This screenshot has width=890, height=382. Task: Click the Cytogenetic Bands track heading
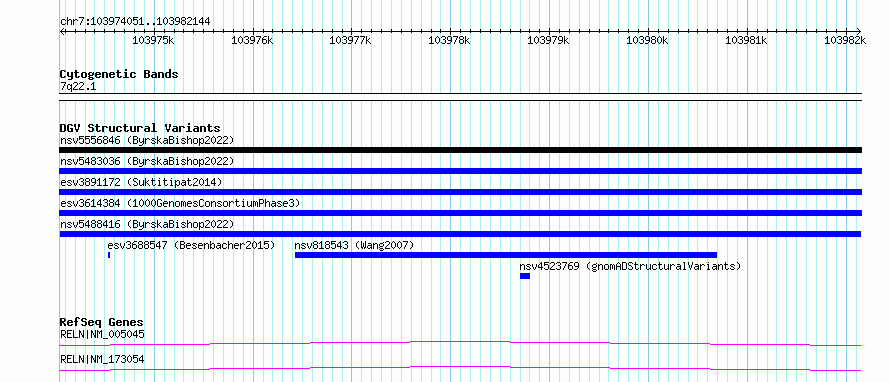click(119, 74)
